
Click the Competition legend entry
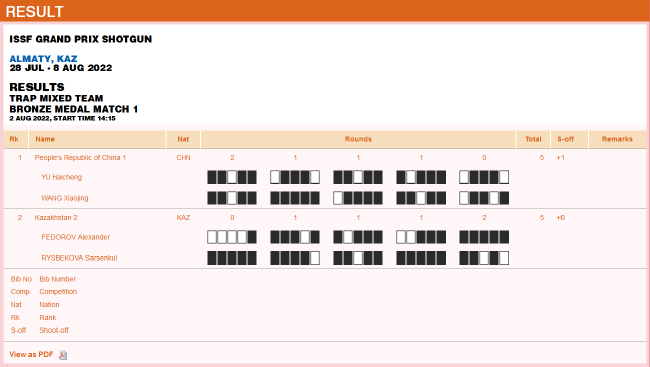58,292
